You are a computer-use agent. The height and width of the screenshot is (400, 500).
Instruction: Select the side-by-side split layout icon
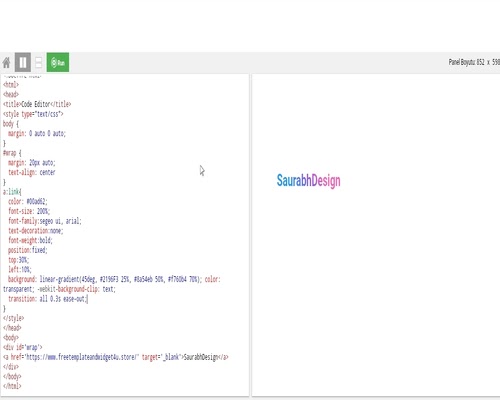(23, 62)
